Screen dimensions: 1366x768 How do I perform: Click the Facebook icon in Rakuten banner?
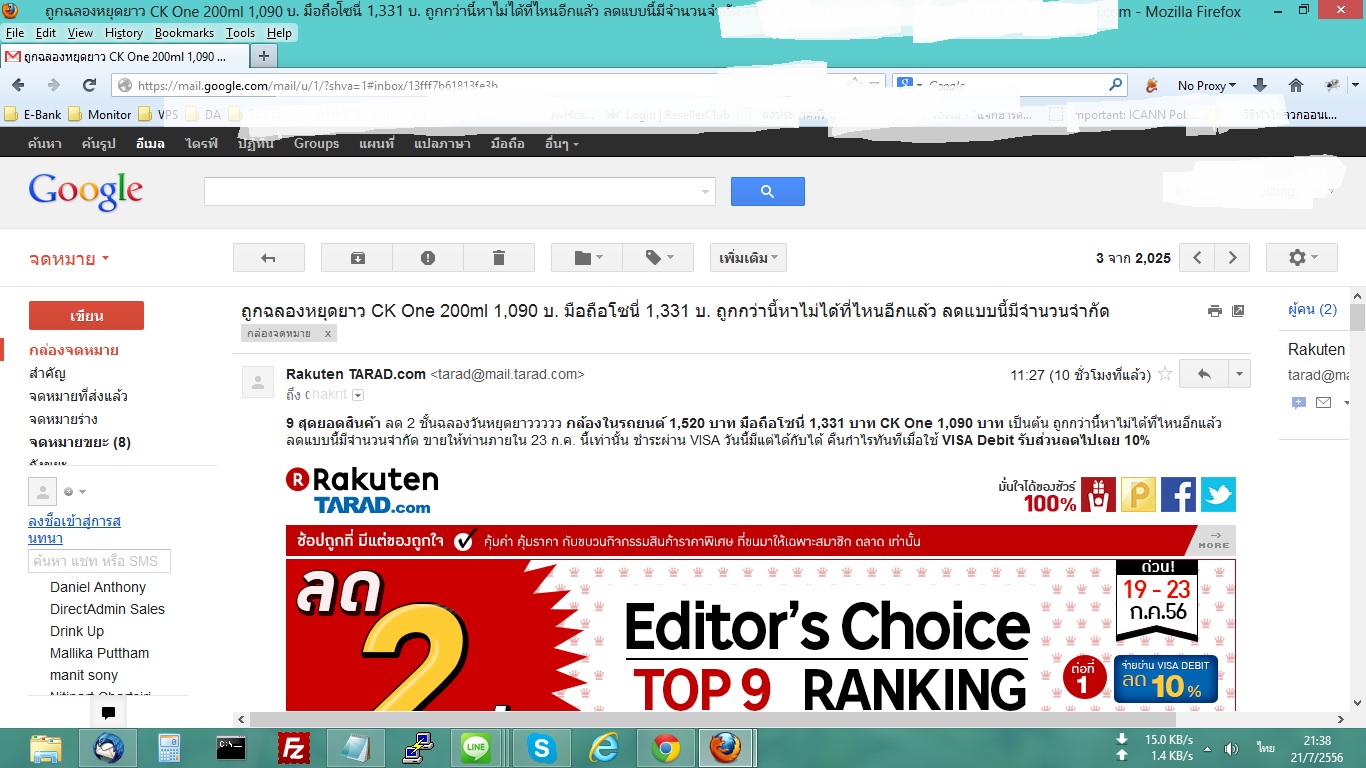tap(1178, 494)
